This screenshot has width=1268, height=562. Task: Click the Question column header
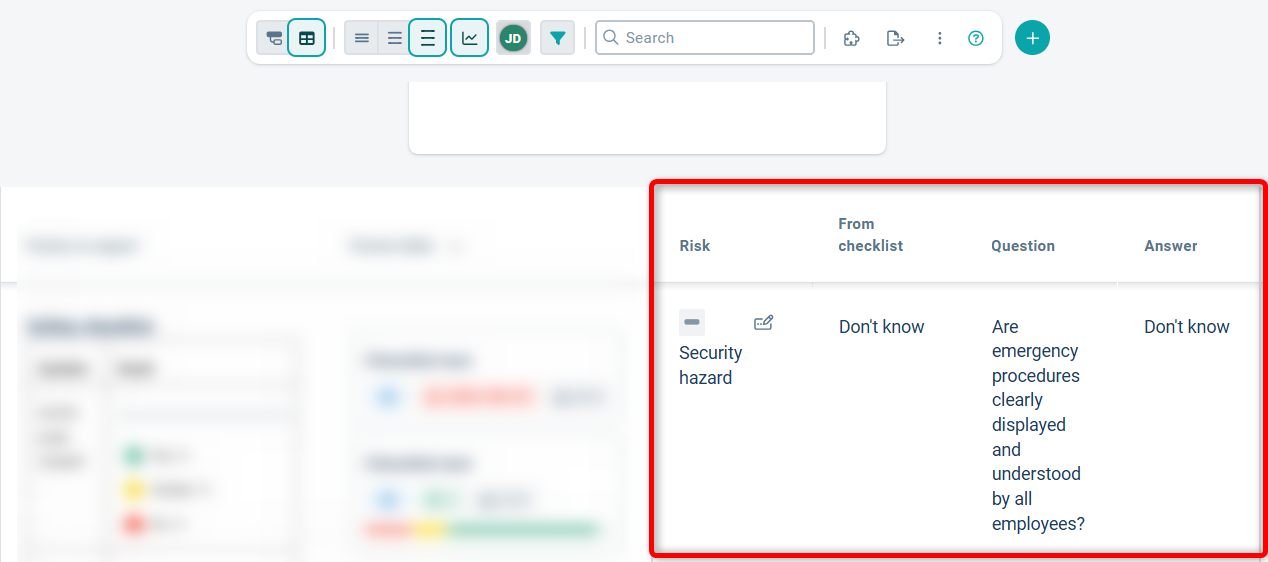pos(1023,245)
